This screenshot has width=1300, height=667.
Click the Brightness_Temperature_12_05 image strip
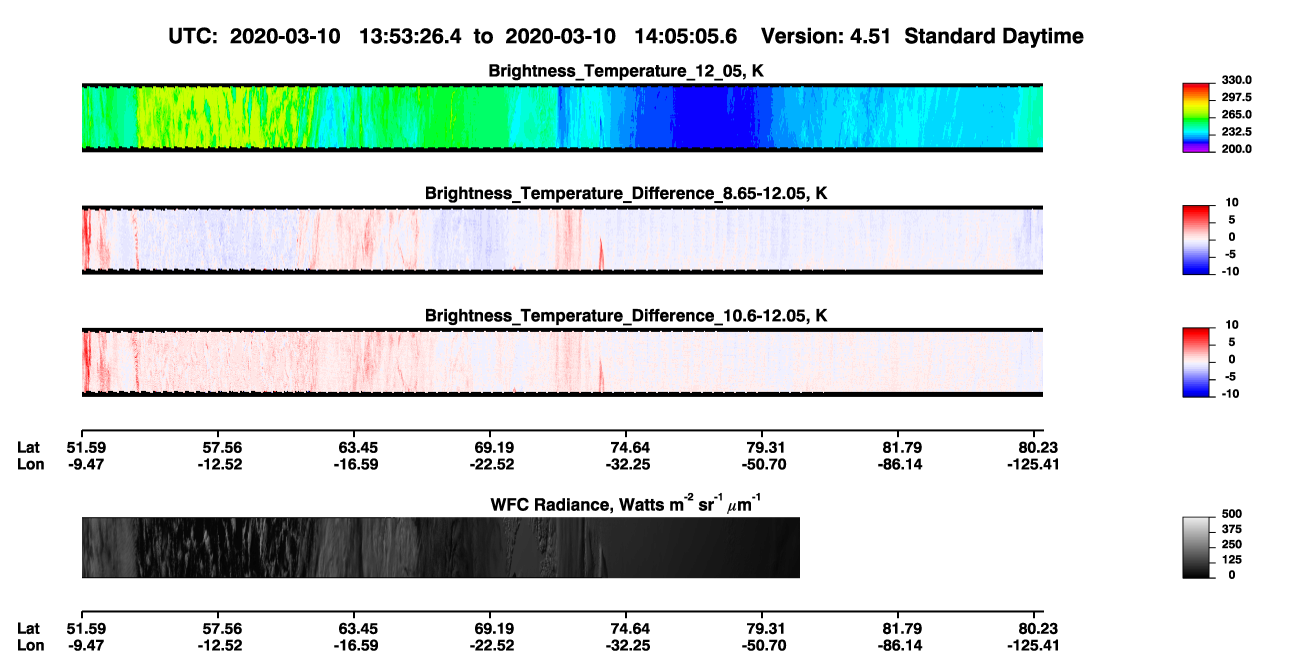(x=562, y=117)
